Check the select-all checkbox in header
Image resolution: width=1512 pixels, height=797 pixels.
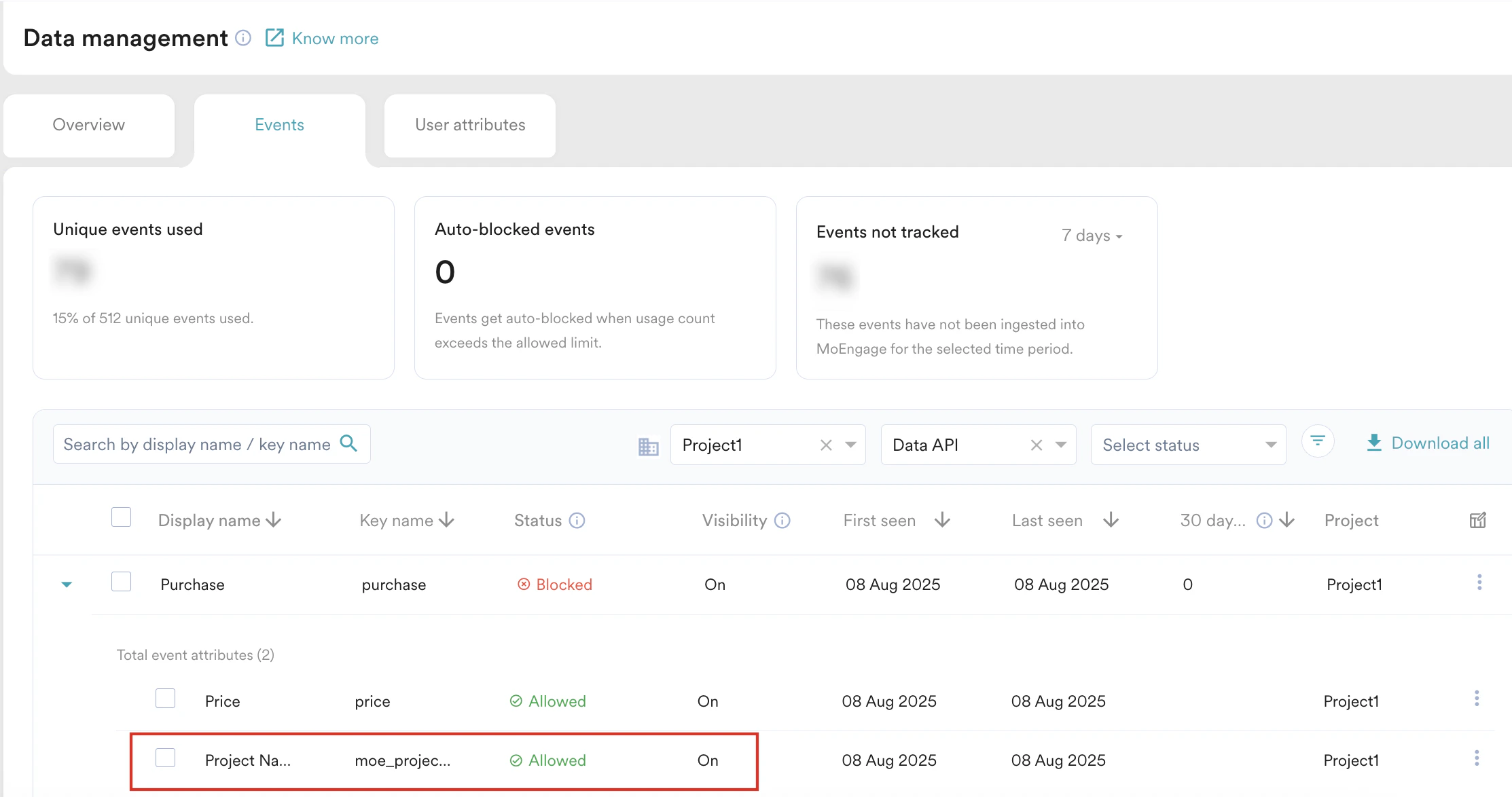pyautogui.click(x=121, y=517)
